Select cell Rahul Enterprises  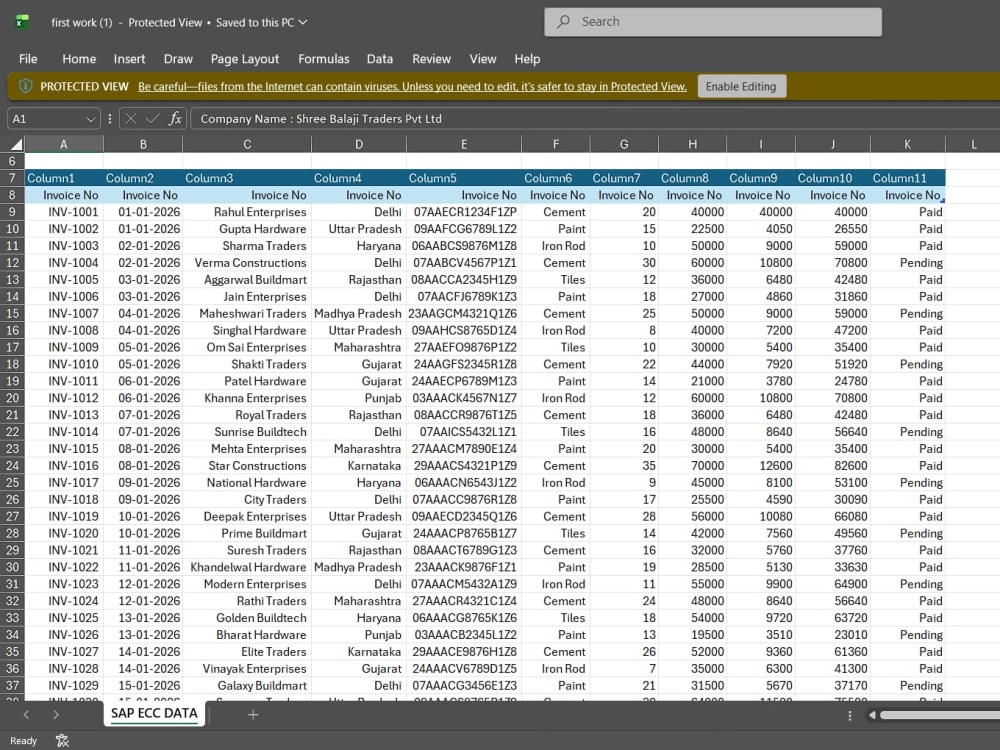pyautogui.click(x=247, y=212)
